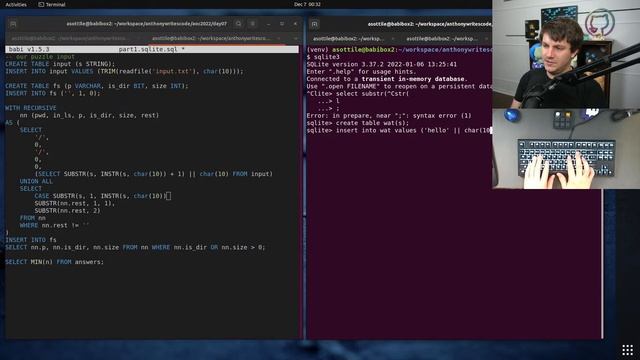Open the Dec 7 clock menu
Image resolution: width=640 pixels, height=360 pixels.
[307, 4]
